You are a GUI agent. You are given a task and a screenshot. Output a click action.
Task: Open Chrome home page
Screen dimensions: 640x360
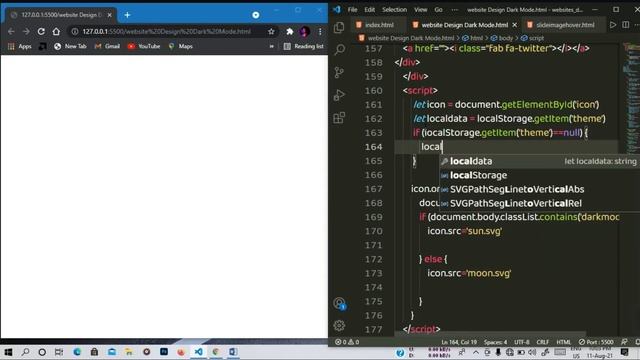coord(56,31)
